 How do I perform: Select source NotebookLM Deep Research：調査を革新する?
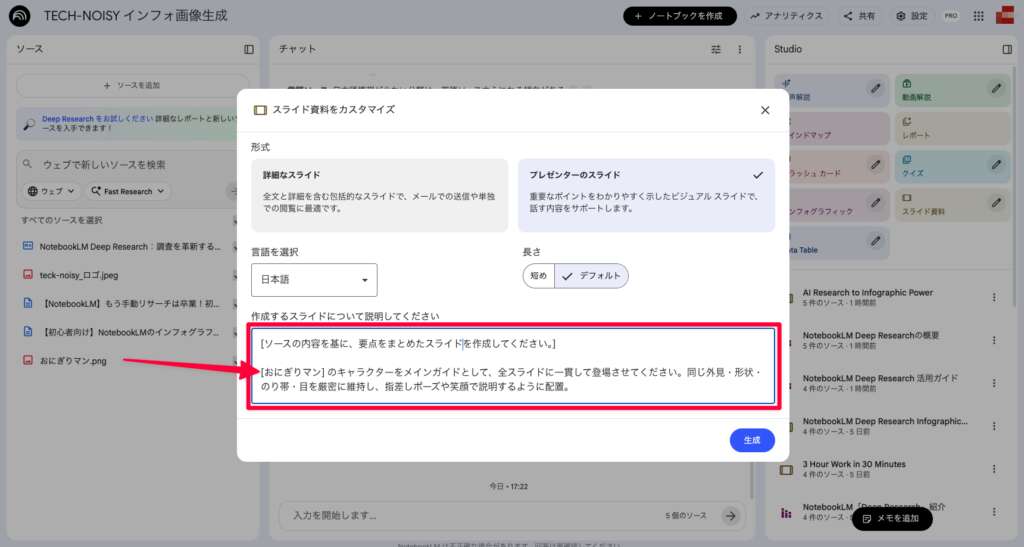pos(129,247)
